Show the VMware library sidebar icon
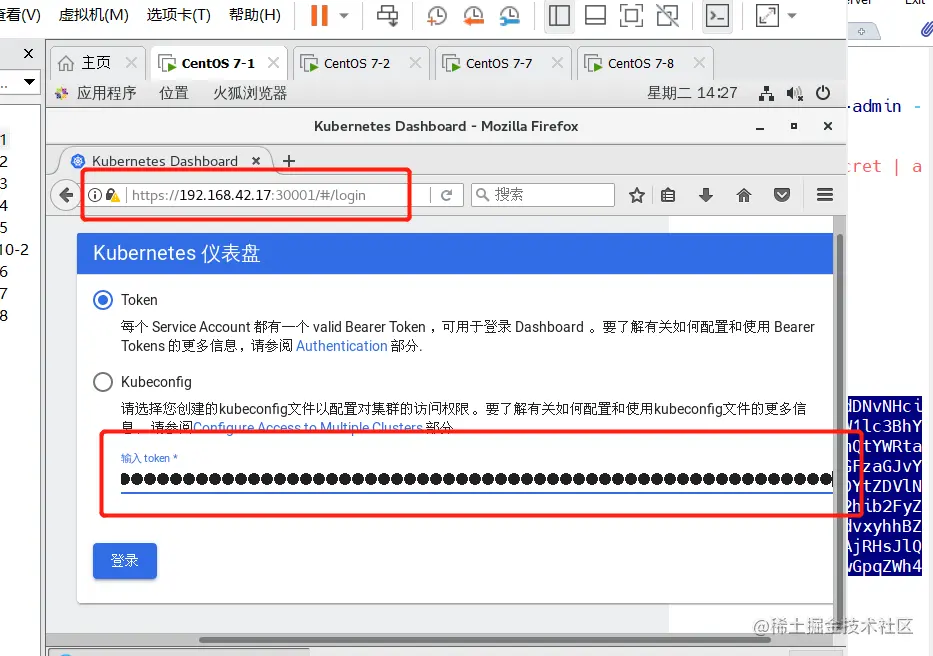 pos(559,15)
